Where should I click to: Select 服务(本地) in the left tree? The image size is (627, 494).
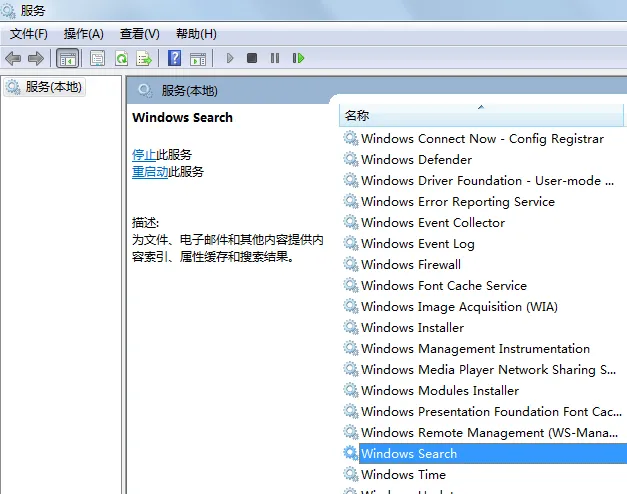(45, 87)
